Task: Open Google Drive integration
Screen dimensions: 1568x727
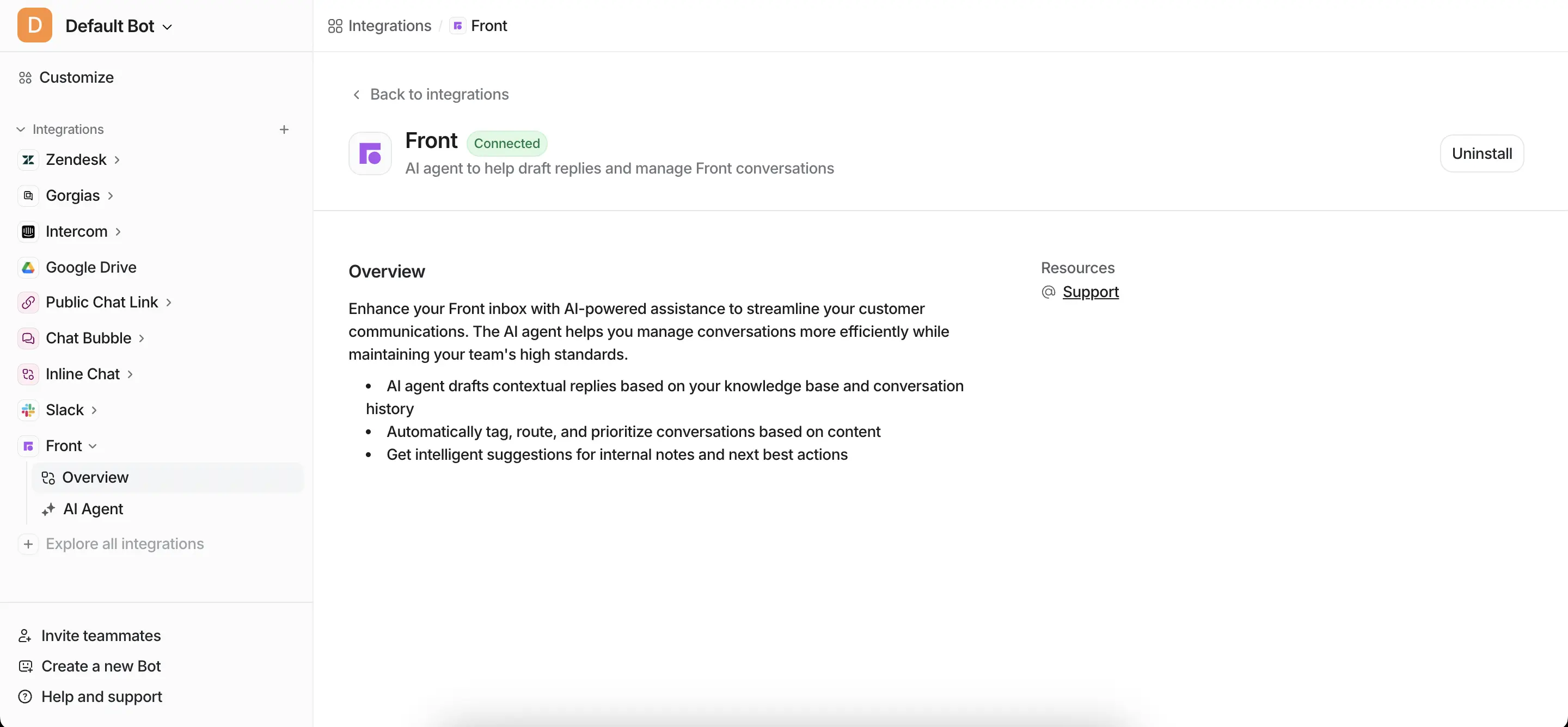Action: [91, 267]
